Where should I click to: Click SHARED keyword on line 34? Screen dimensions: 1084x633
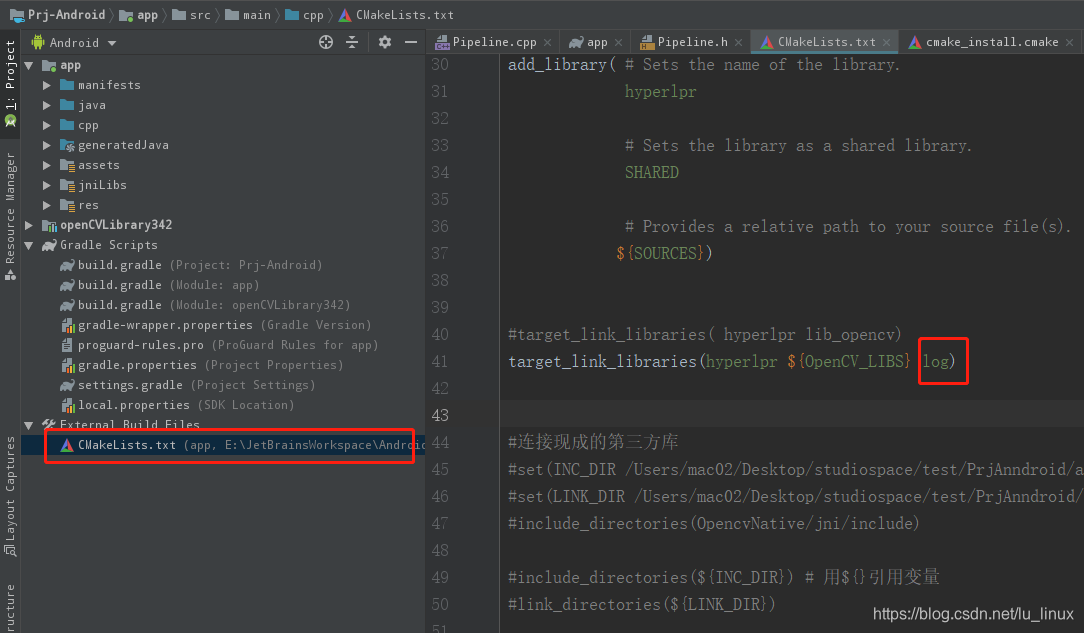(x=651, y=173)
